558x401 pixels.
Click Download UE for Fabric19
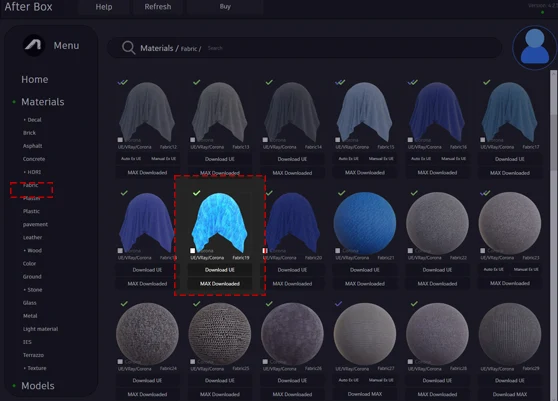[x=220, y=270]
